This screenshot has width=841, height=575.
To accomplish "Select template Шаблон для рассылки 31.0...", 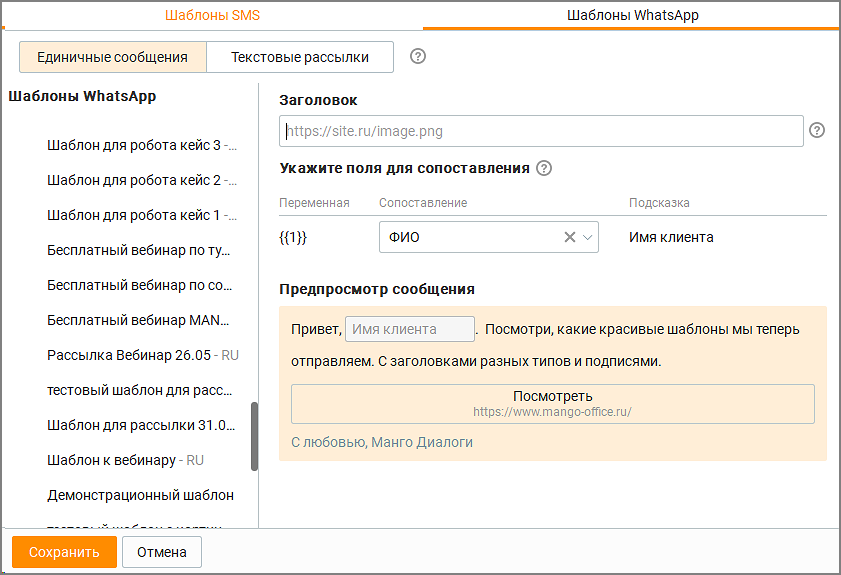I will click(x=141, y=425).
